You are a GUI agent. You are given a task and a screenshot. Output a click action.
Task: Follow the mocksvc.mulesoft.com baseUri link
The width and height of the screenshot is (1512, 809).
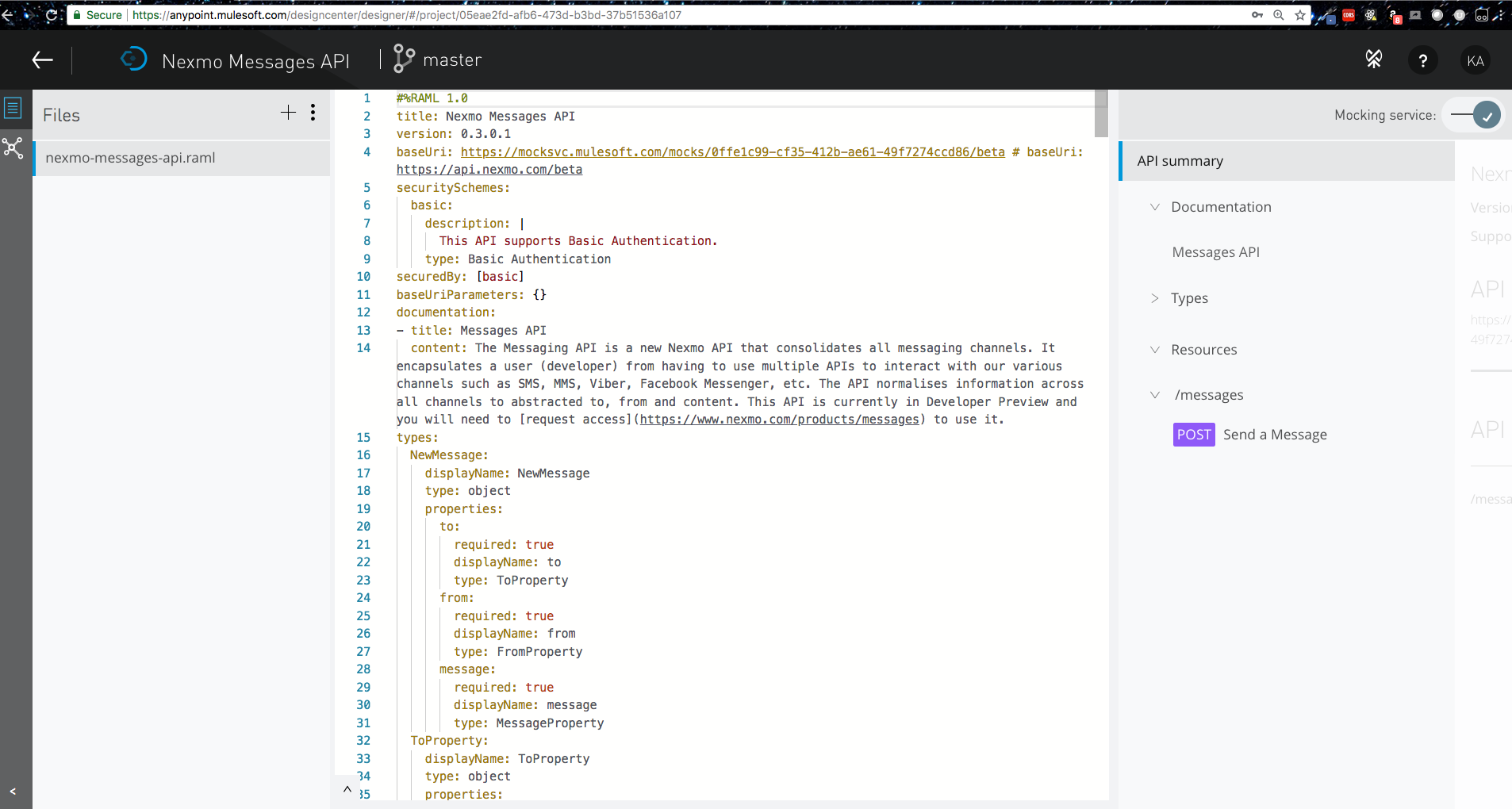point(732,152)
